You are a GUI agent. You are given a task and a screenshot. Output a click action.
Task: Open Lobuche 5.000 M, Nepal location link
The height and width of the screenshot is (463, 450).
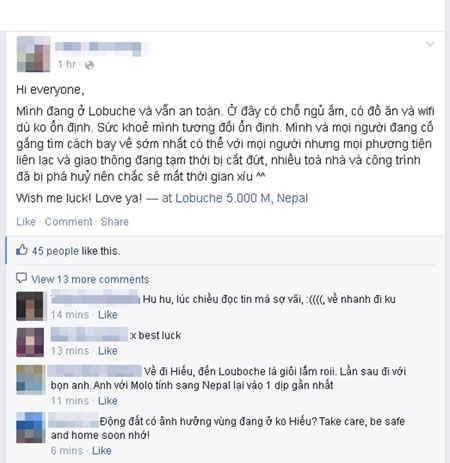point(242,198)
